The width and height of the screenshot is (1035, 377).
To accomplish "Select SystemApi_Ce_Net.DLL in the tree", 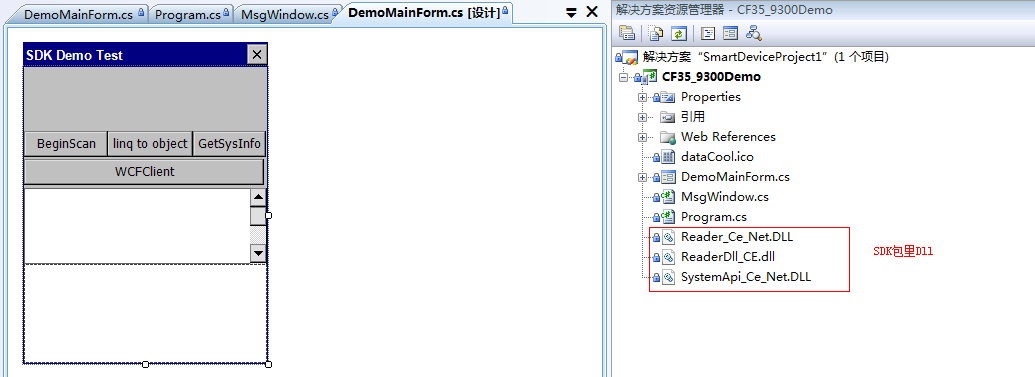I will point(746,277).
